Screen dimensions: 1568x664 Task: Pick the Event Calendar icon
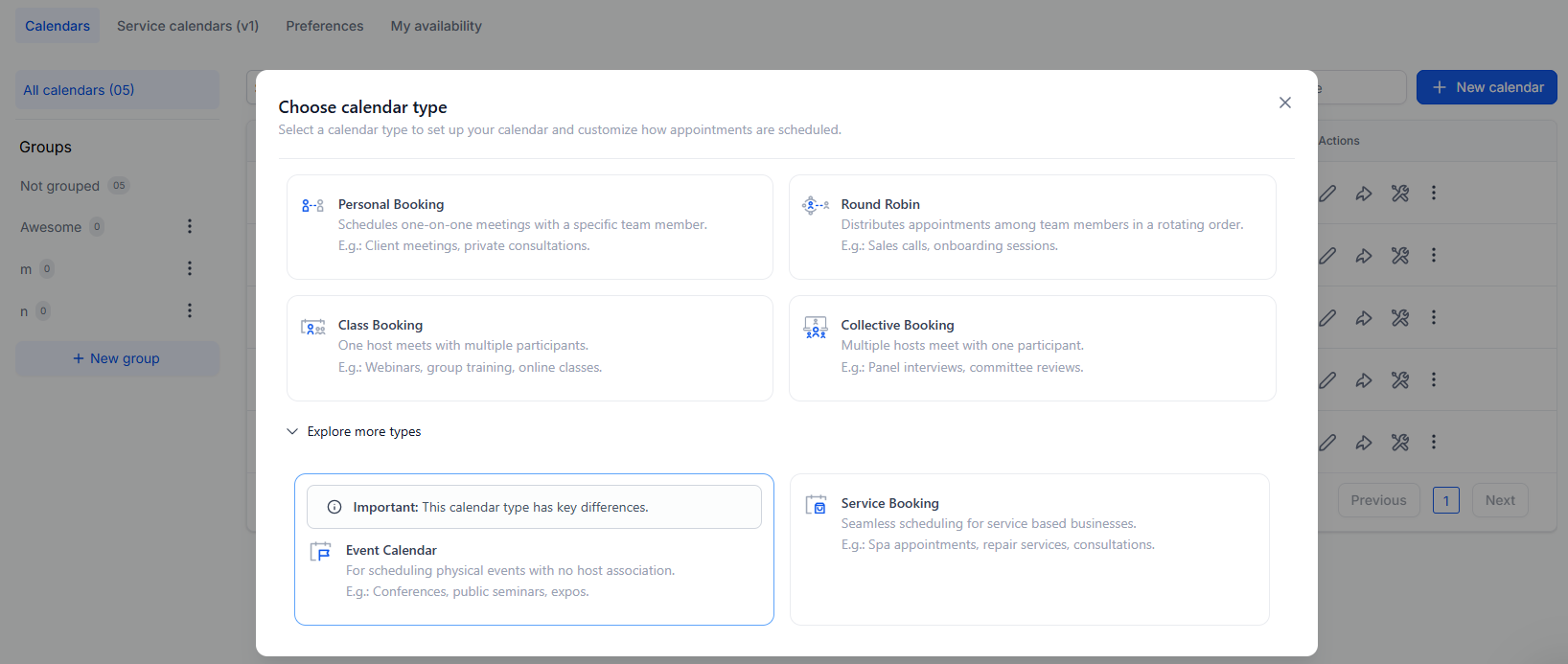(320, 552)
